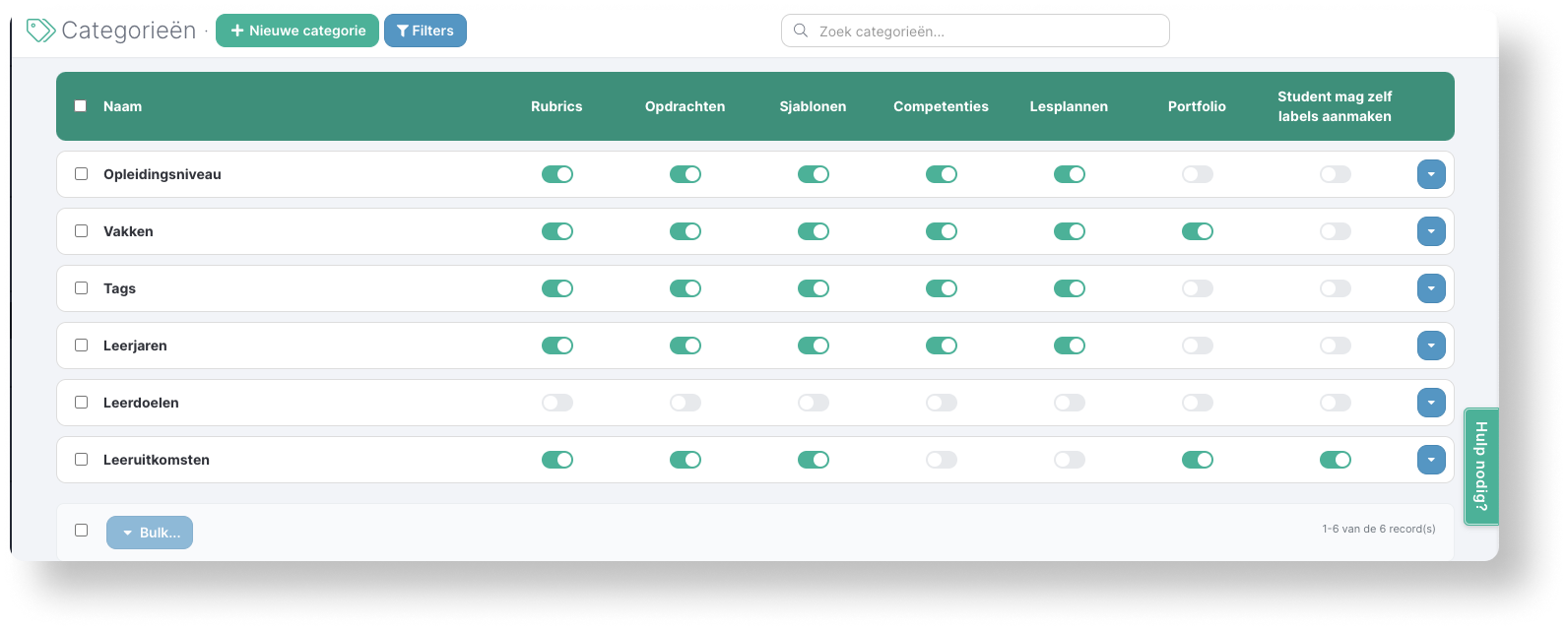Viewport: 1568px width, 630px height.
Task: Open the Opleidingsniveau row actions dropdown
Action: tap(1431, 174)
